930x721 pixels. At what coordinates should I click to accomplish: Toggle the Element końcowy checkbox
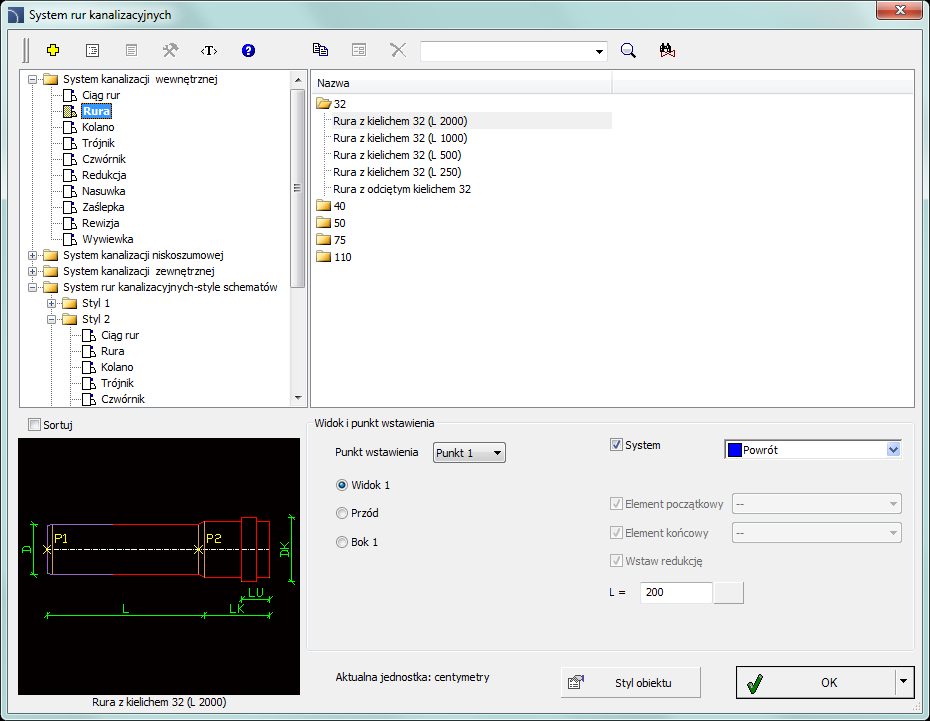pos(616,532)
